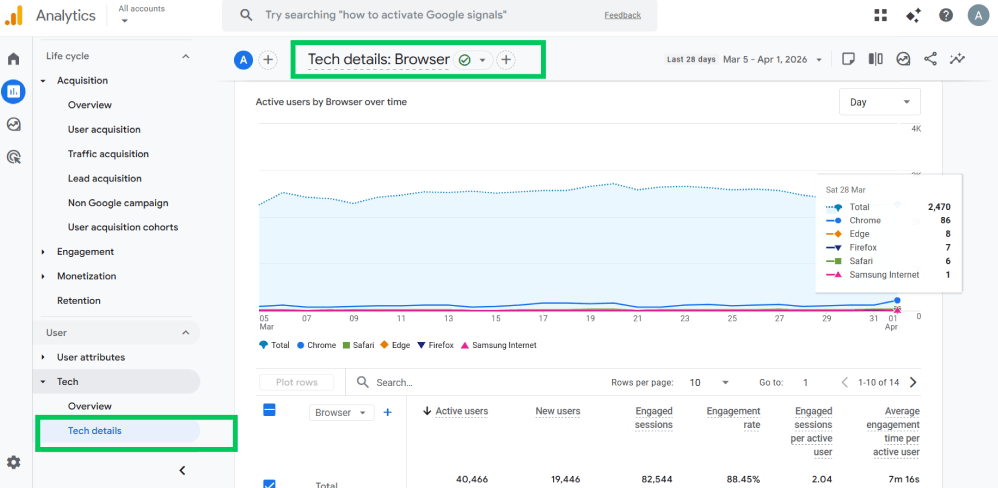Viewport: 998px width, 488px height.
Task: Expand the User attributes tree item
Action: tap(43, 358)
